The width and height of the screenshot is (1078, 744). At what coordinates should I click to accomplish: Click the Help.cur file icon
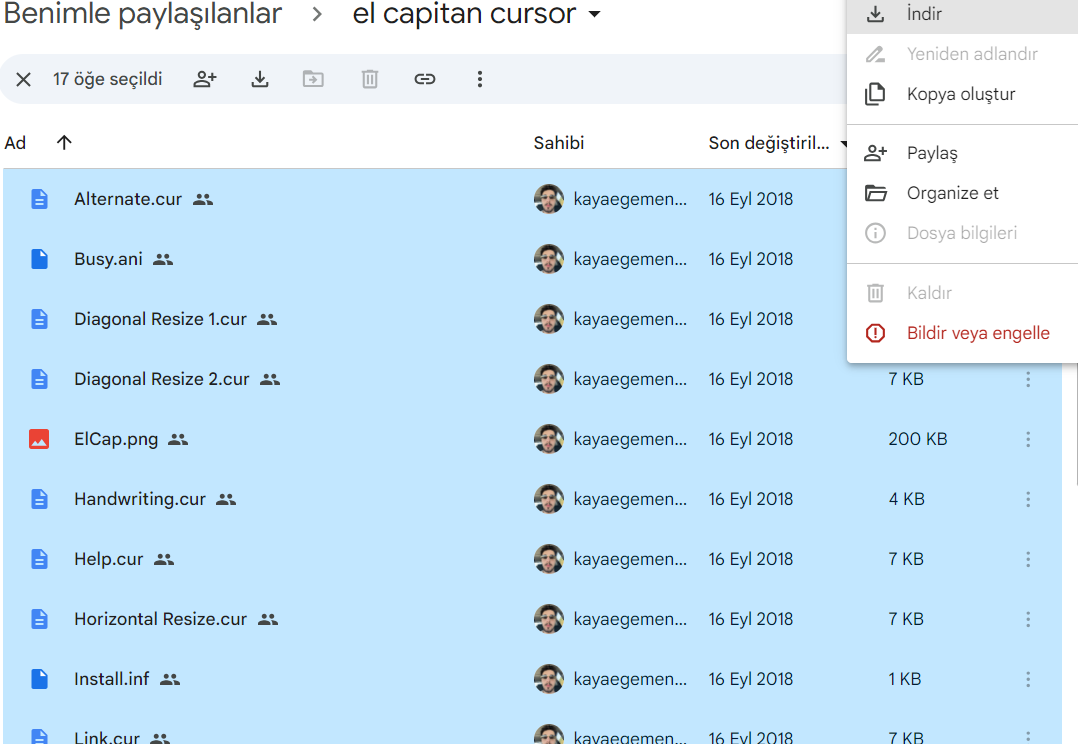[x=39, y=559]
